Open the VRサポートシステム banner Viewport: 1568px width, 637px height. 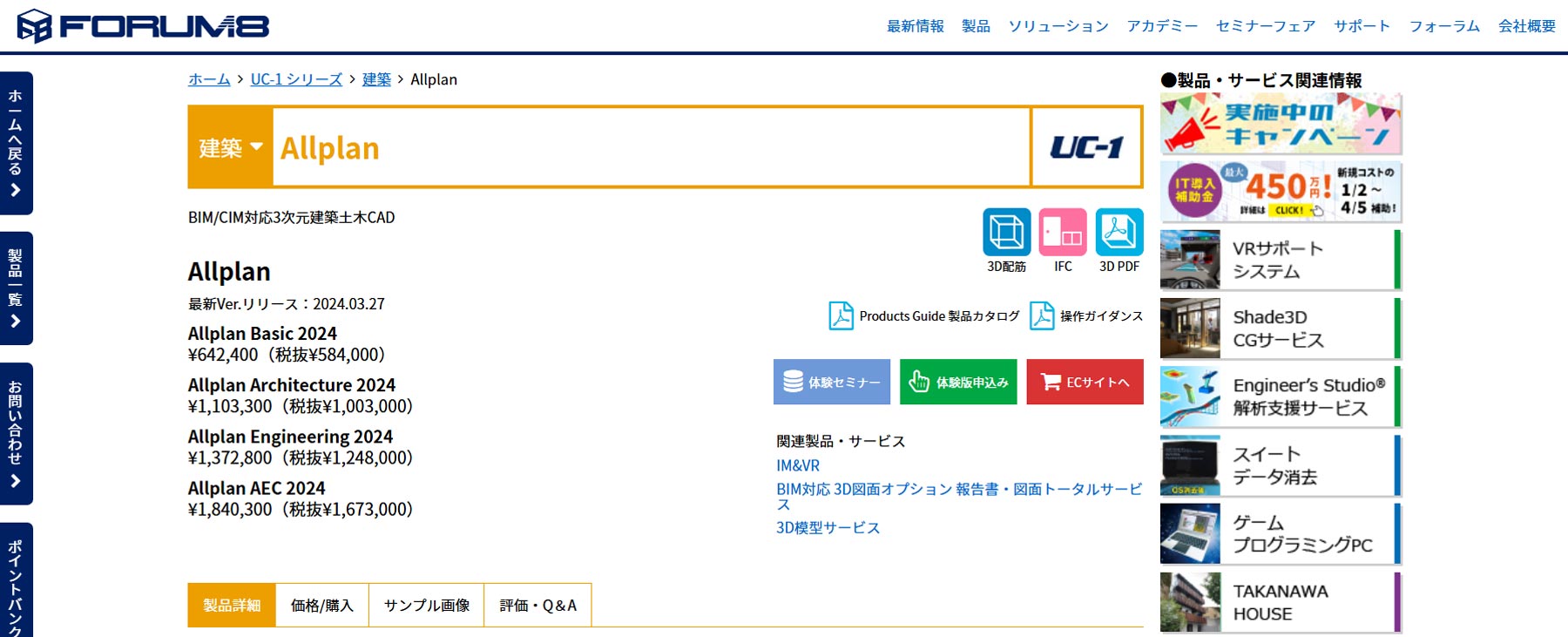pos(1281,260)
